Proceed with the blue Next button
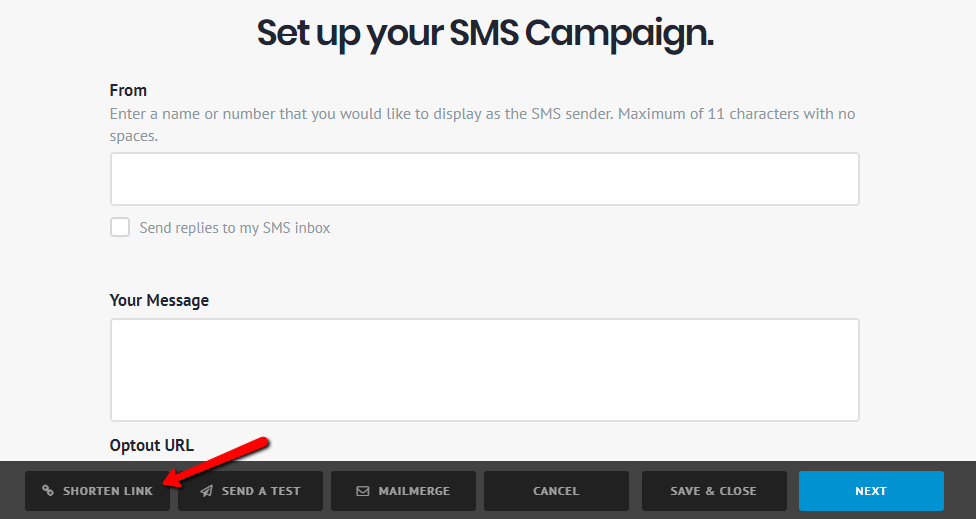976x519 pixels. (870, 491)
